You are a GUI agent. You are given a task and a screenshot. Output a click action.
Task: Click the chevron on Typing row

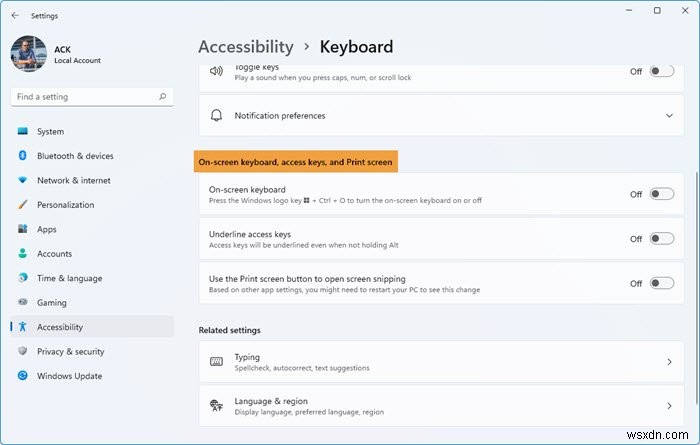pyautogui.click(x=669, y=362)
